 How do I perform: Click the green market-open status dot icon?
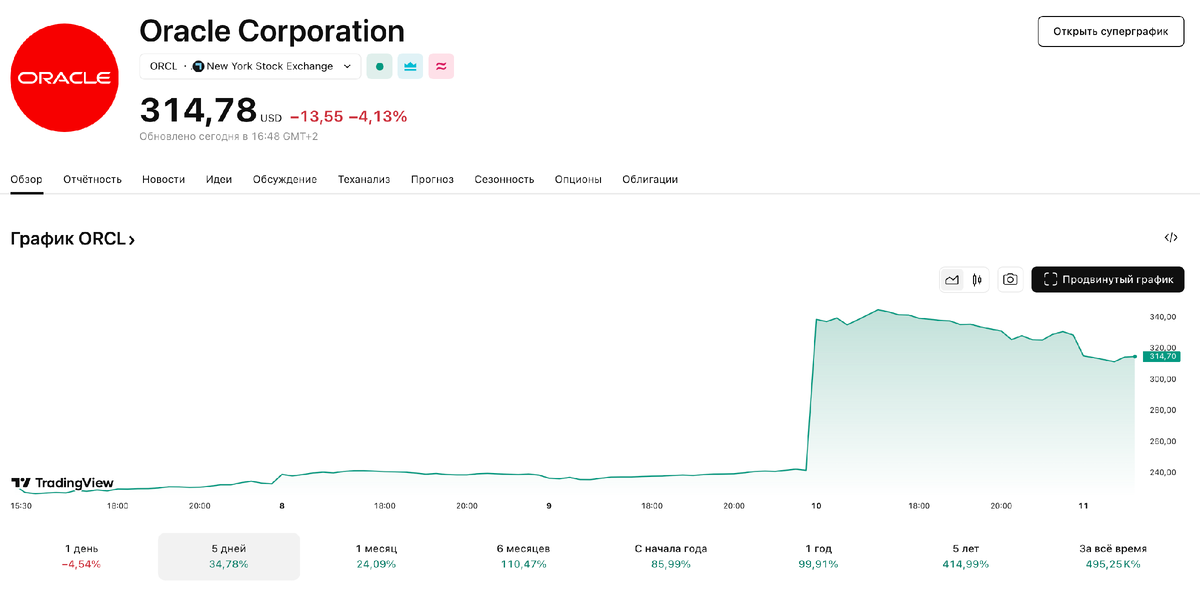click(379, 67)
